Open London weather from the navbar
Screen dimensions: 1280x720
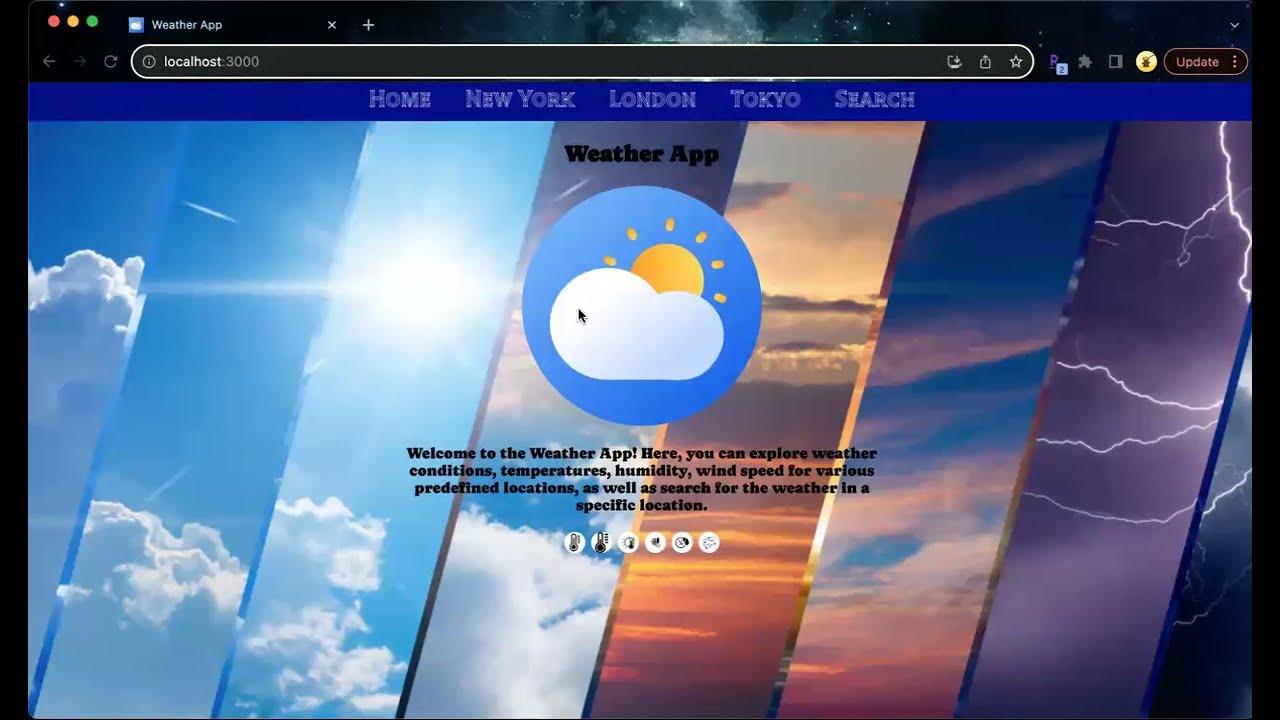click(652, 99)
